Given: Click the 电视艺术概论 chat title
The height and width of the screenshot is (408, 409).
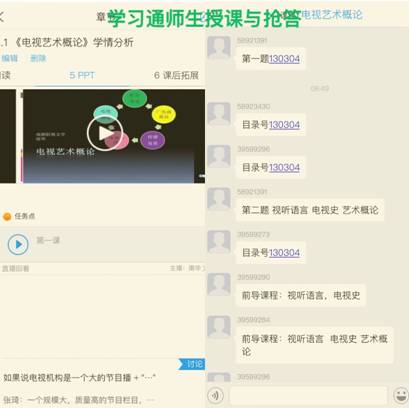Looking at the screenshot, I should point(332,15).
